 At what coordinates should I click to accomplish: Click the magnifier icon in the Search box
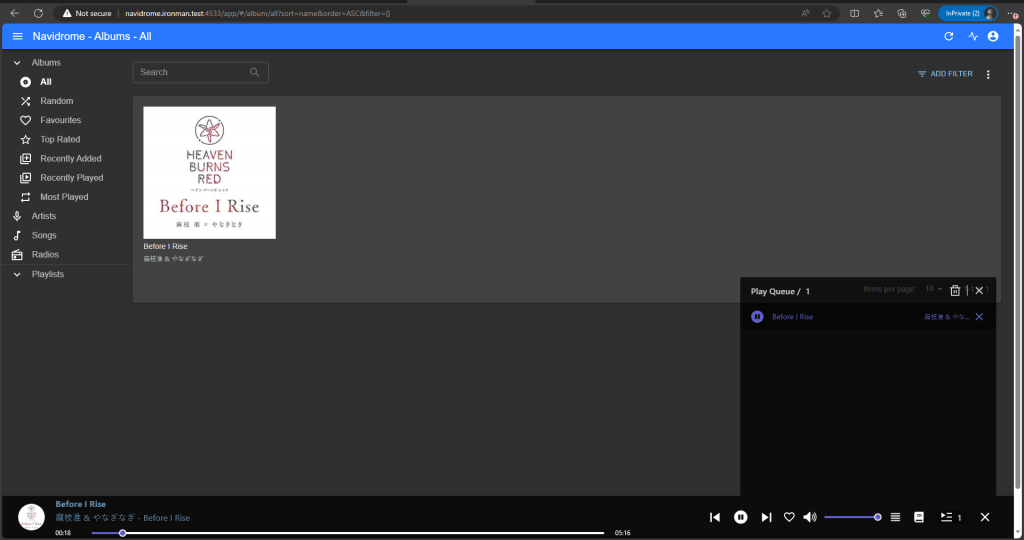pyautogui.click(x=255, y=72)
